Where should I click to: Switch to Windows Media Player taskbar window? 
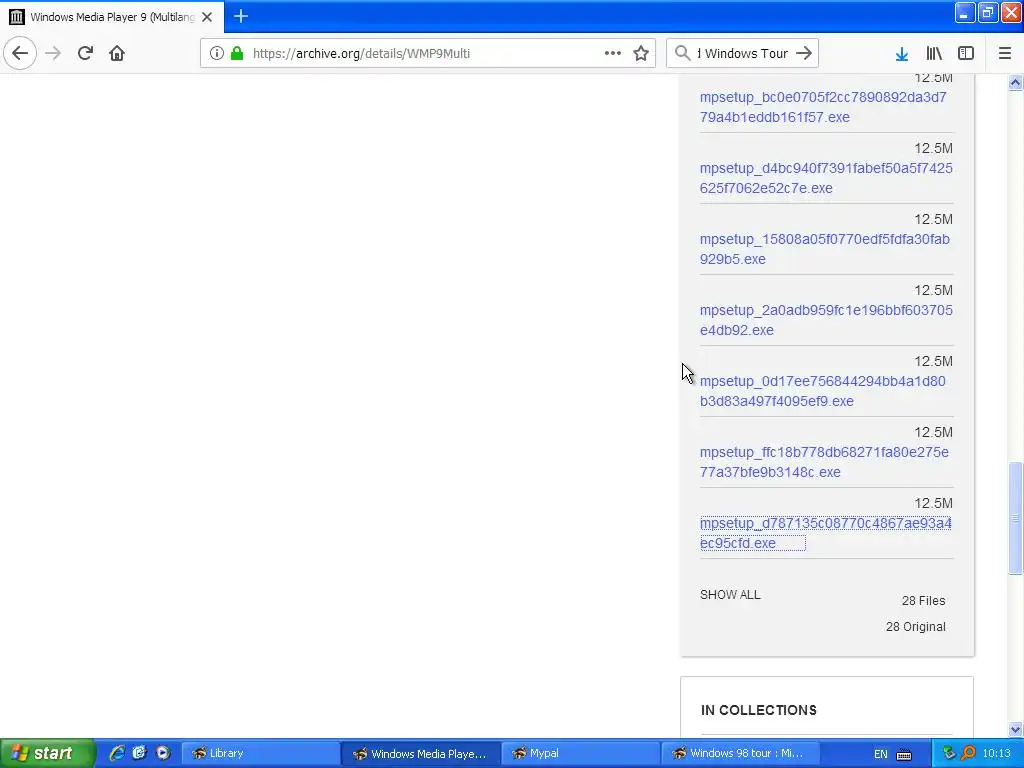click(x=421, y=754)
